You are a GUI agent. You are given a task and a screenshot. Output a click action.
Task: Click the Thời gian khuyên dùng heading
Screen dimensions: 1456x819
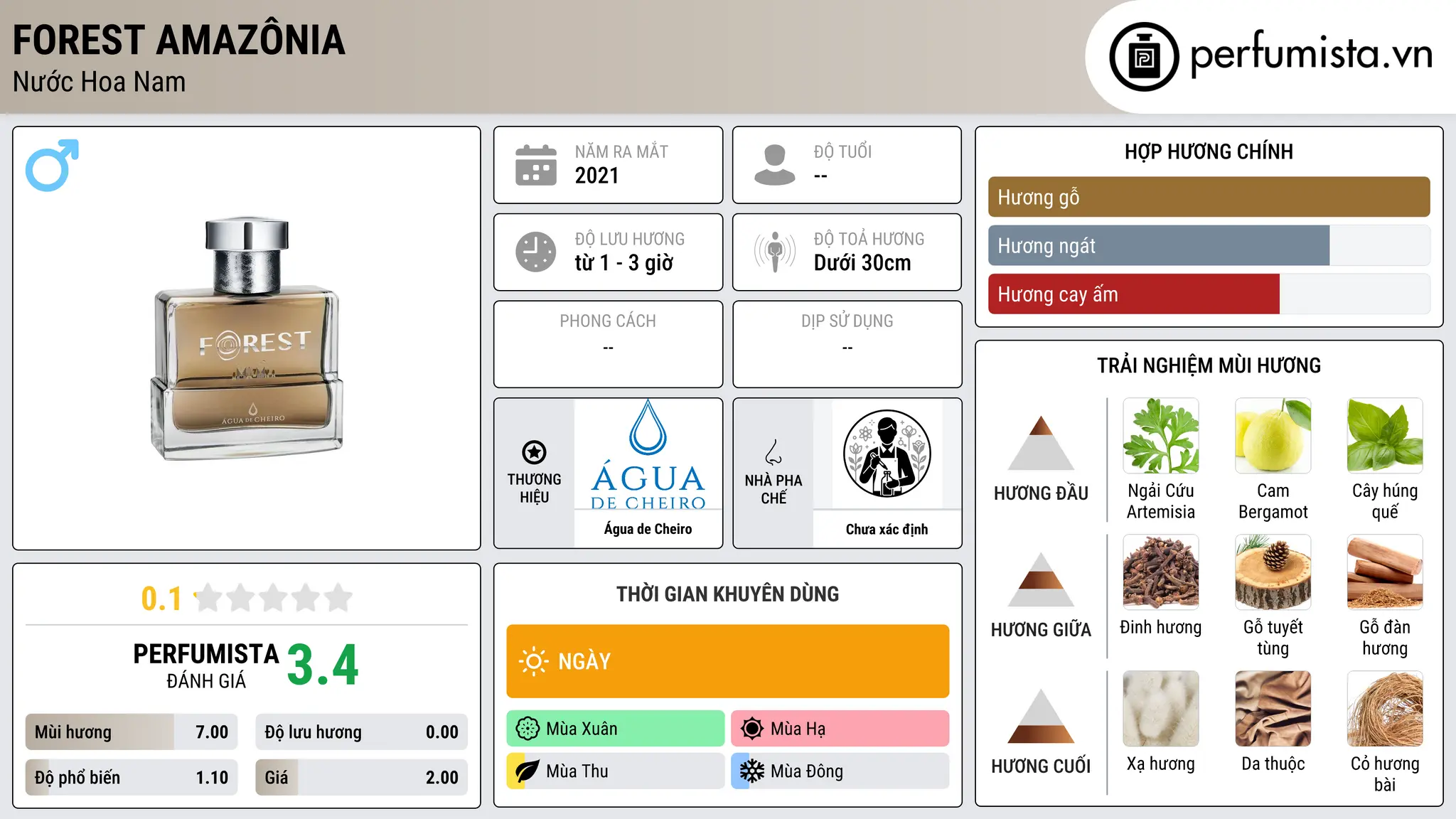coord(728,594)
